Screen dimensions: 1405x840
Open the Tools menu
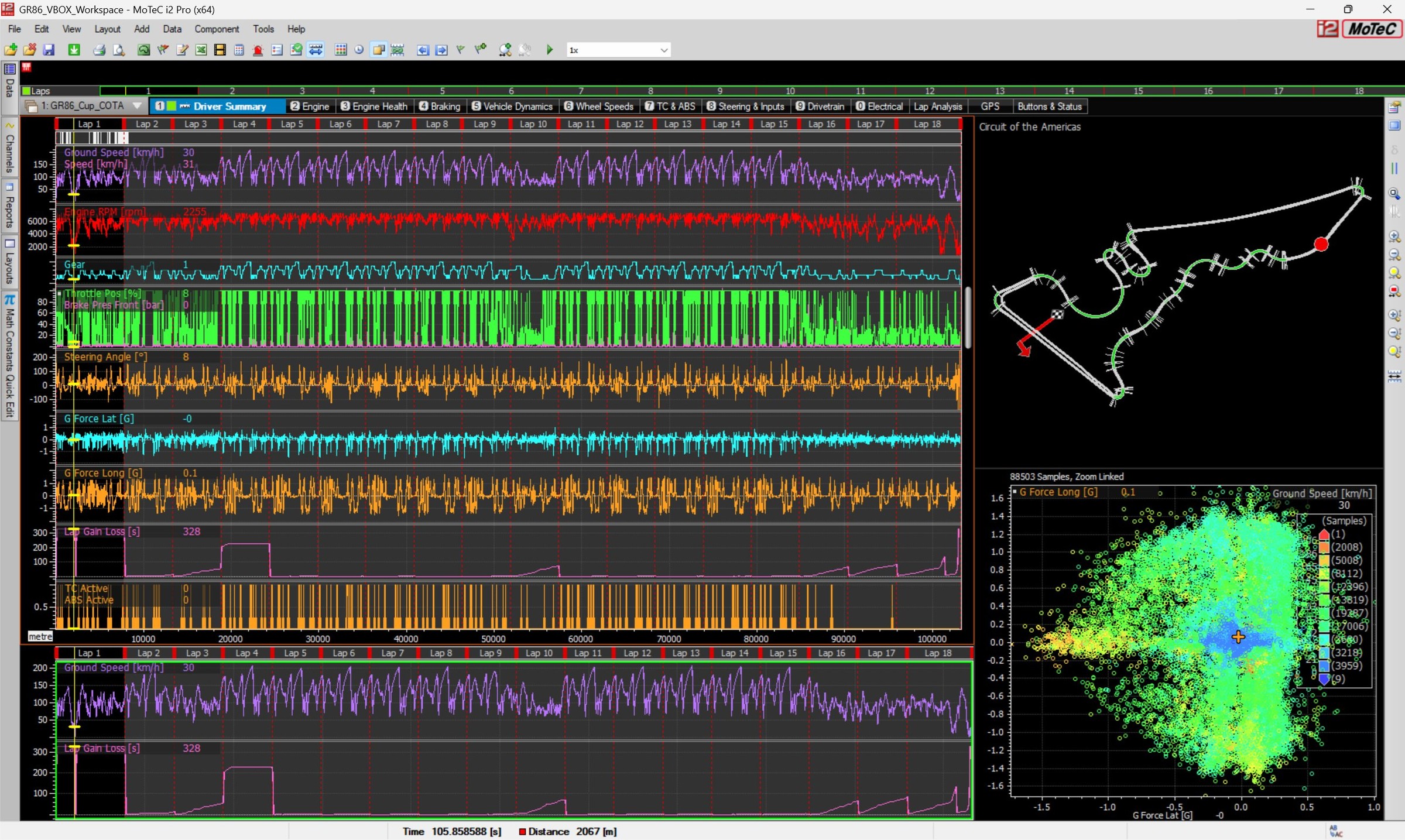tap(263, 29)
